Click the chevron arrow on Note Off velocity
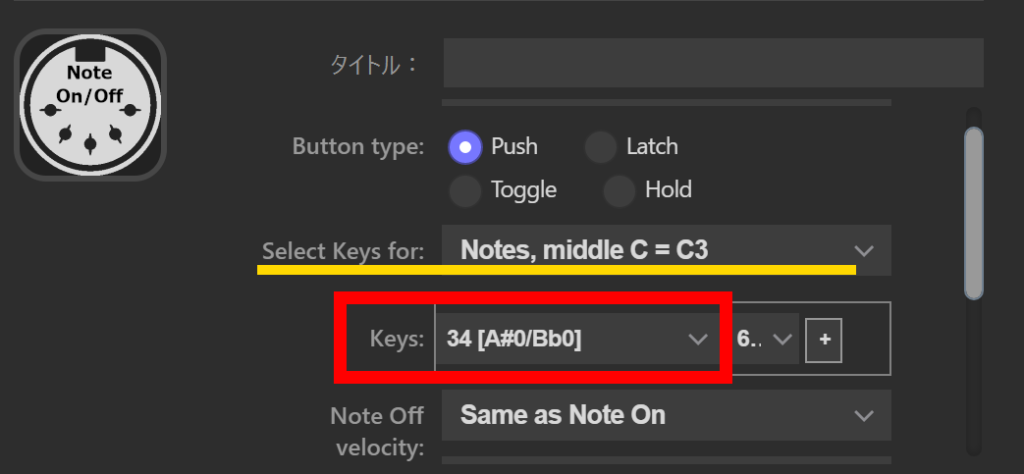Screen dimensions: 1024x474 coord(863,415)
